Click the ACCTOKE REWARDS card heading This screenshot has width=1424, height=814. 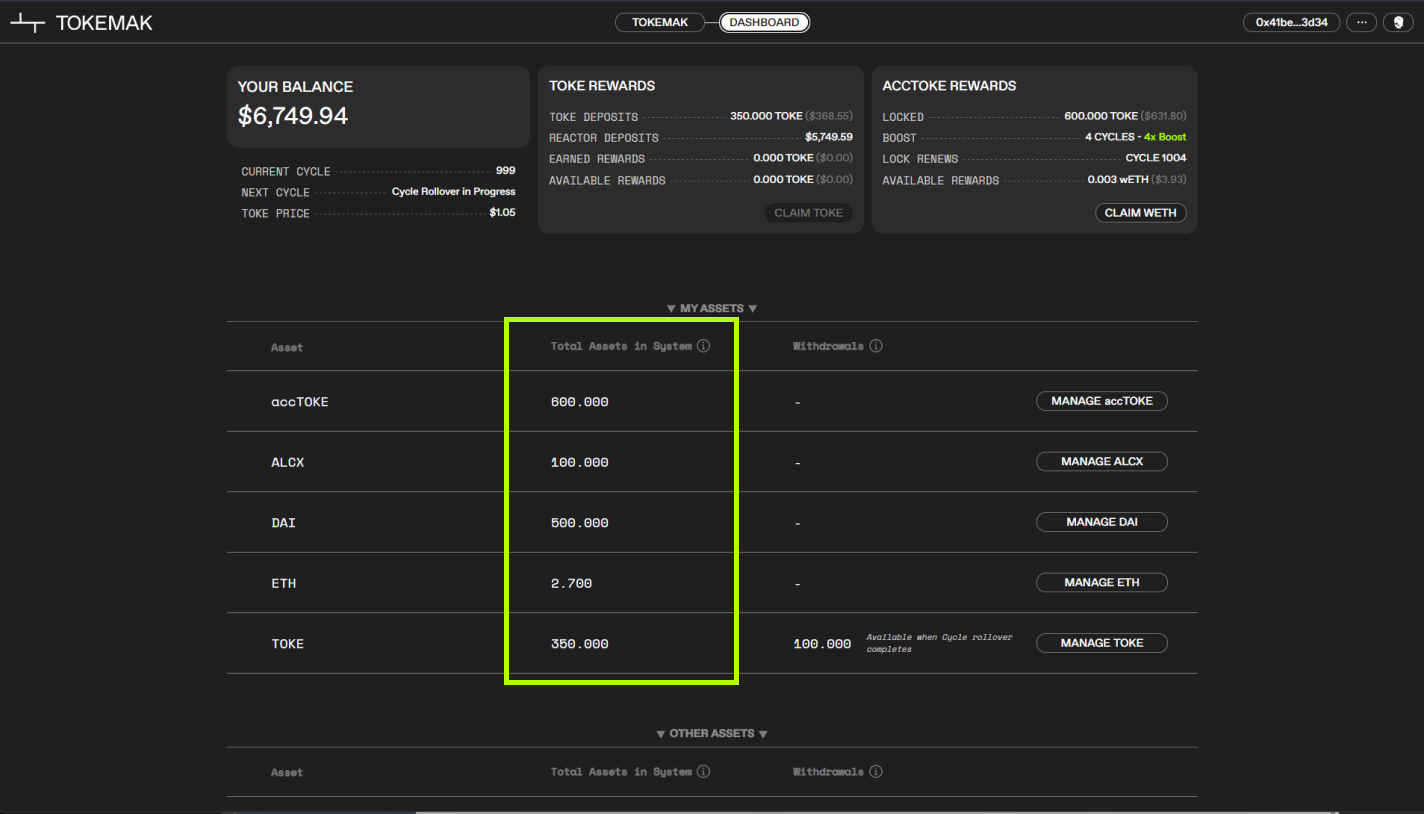(949, 86)
